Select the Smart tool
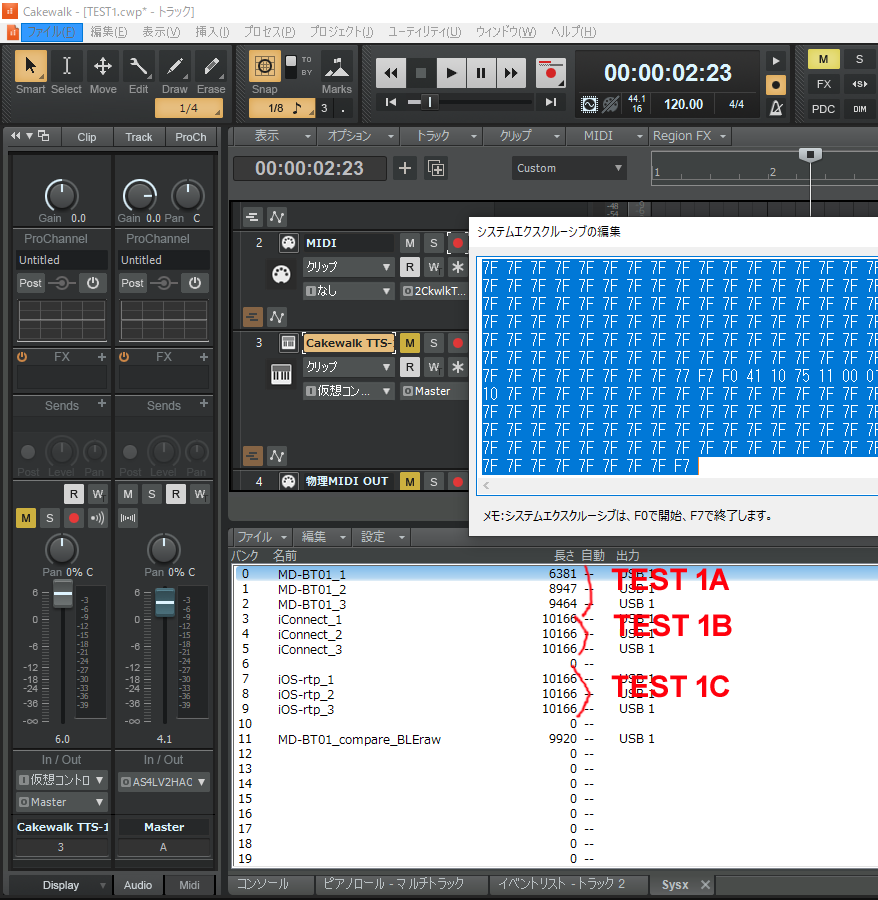Viewport: 878px width, 900px height. [30, 72]
